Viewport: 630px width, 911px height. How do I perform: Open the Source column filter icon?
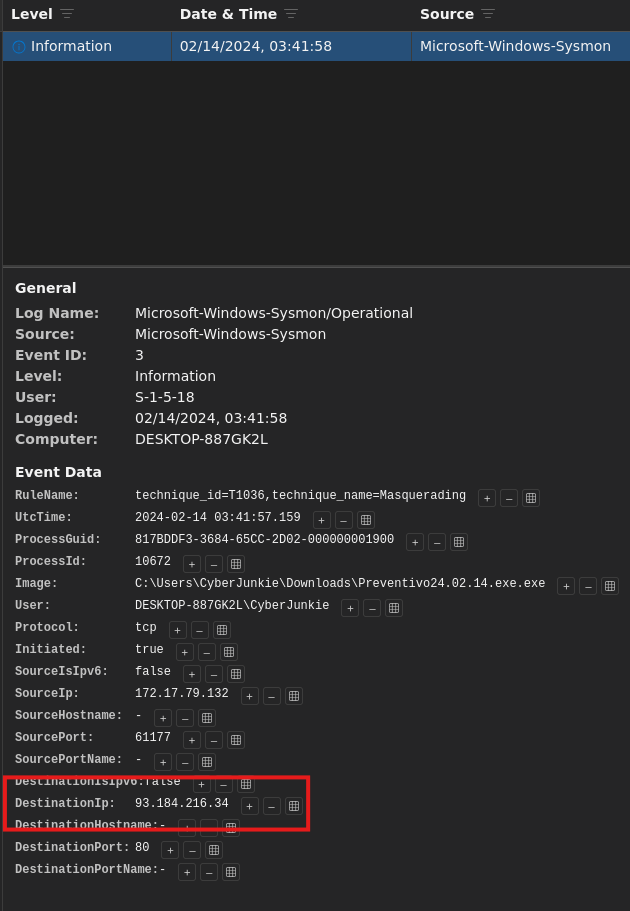(488, 14)
